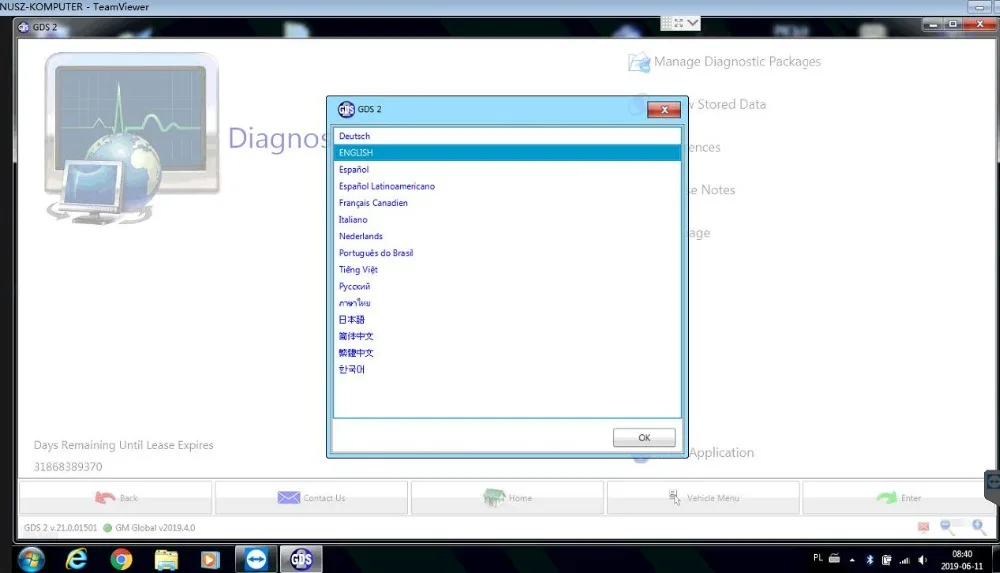Click the Back button
Viewport: 1000px width, 573px height.
click(115, 498)
